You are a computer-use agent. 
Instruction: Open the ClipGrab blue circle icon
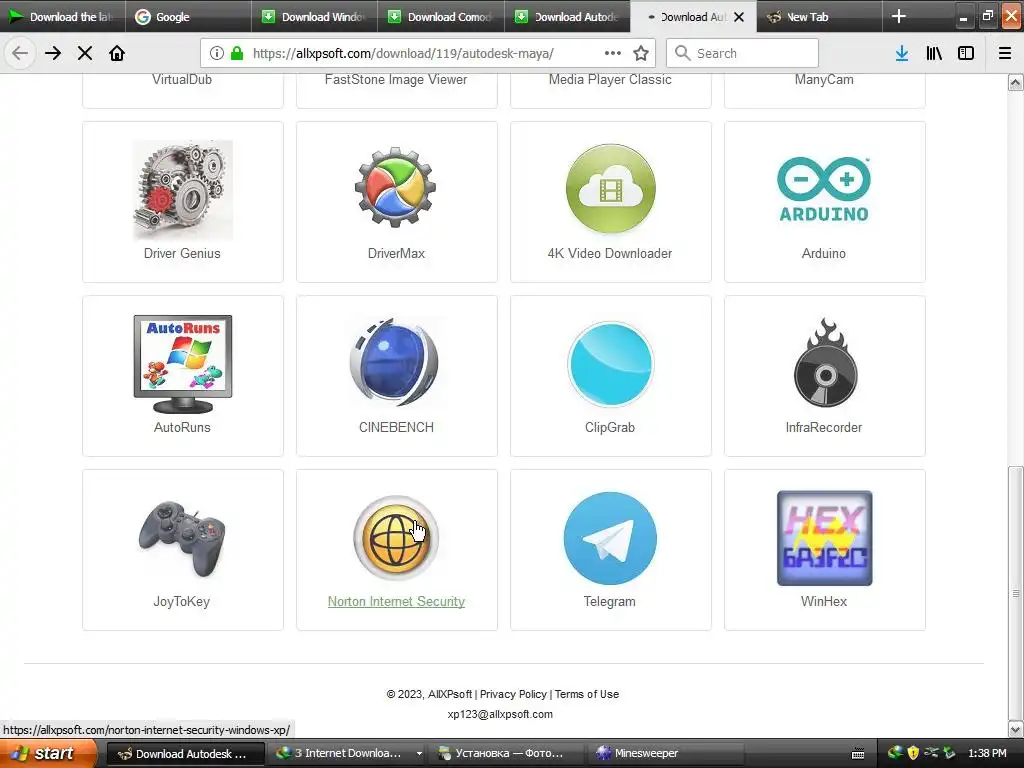pyautogui.click(x=611, y=364)
